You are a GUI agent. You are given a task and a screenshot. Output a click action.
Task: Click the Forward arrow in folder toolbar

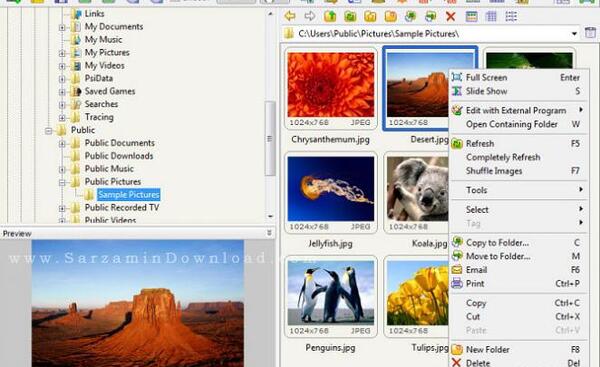click(310, 16)
